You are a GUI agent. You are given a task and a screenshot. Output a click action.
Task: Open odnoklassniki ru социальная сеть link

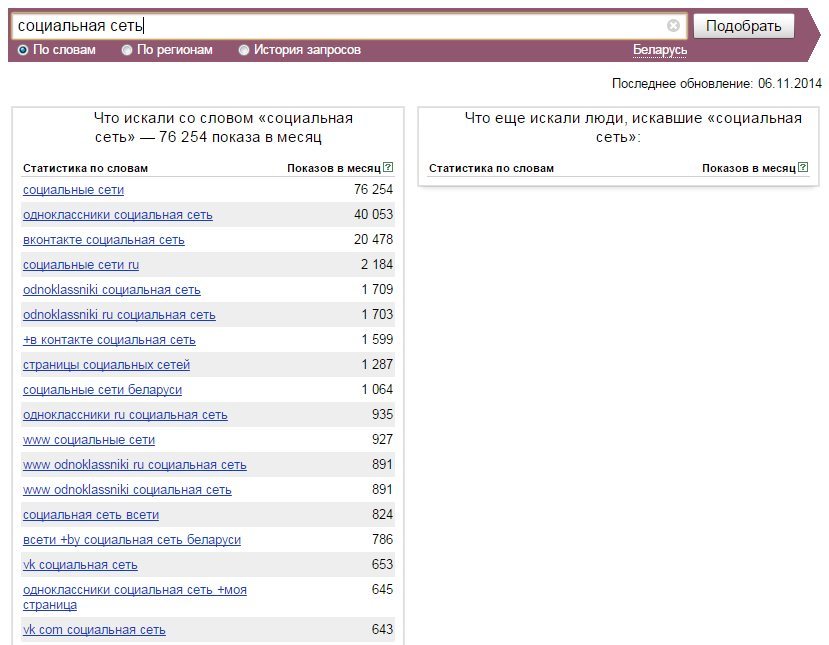click(119, 315)
